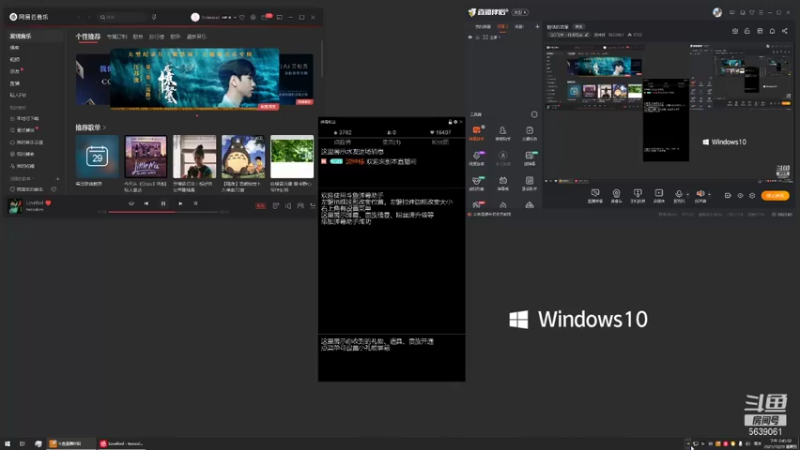Open the speaker dropdown arrow in Douyu toolbar
The width and height of the screenshot is (800, 450).
pos(709,194)
